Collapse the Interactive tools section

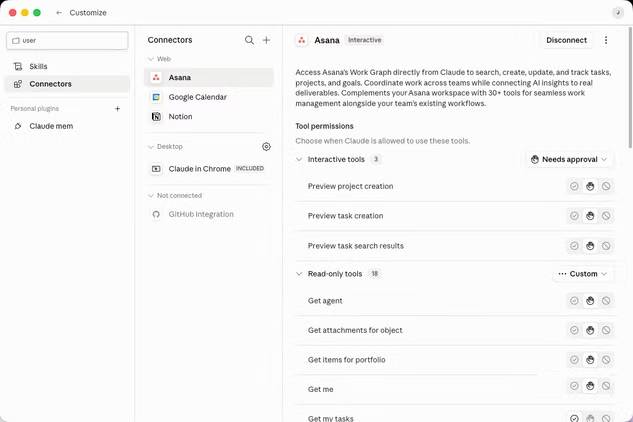pos(299,160)
